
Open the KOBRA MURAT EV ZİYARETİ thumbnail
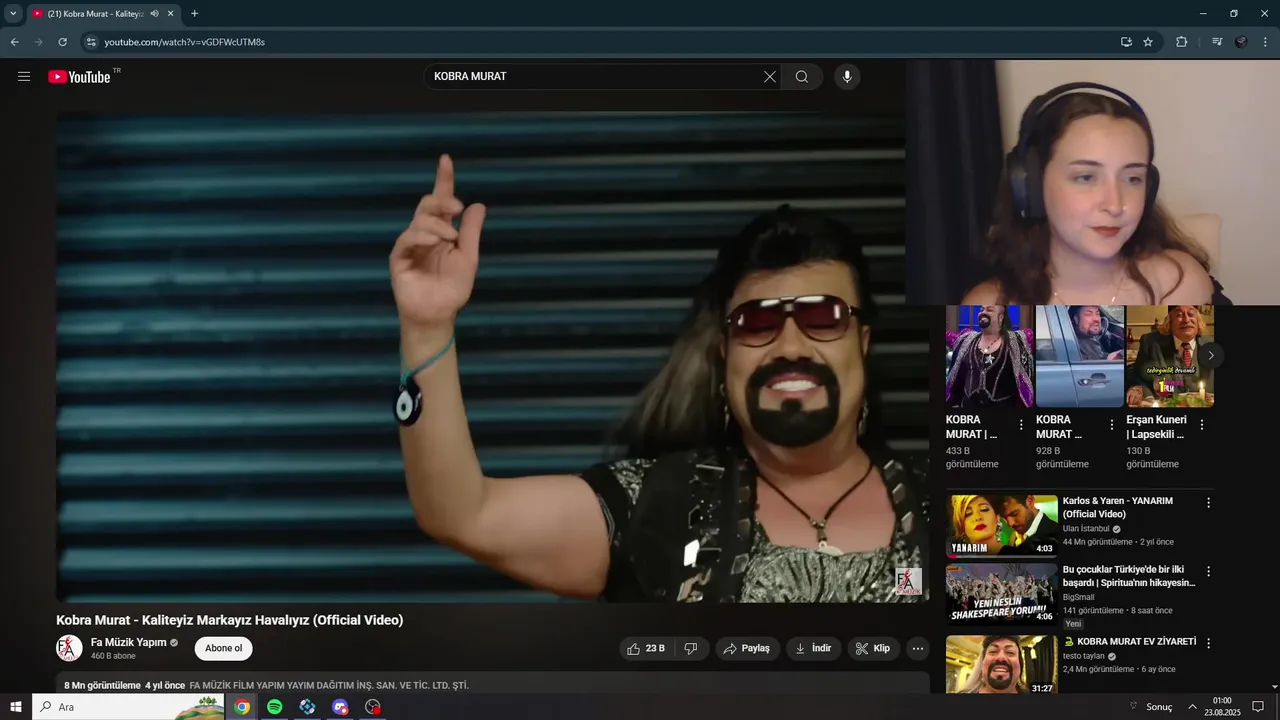[1001, 664]
